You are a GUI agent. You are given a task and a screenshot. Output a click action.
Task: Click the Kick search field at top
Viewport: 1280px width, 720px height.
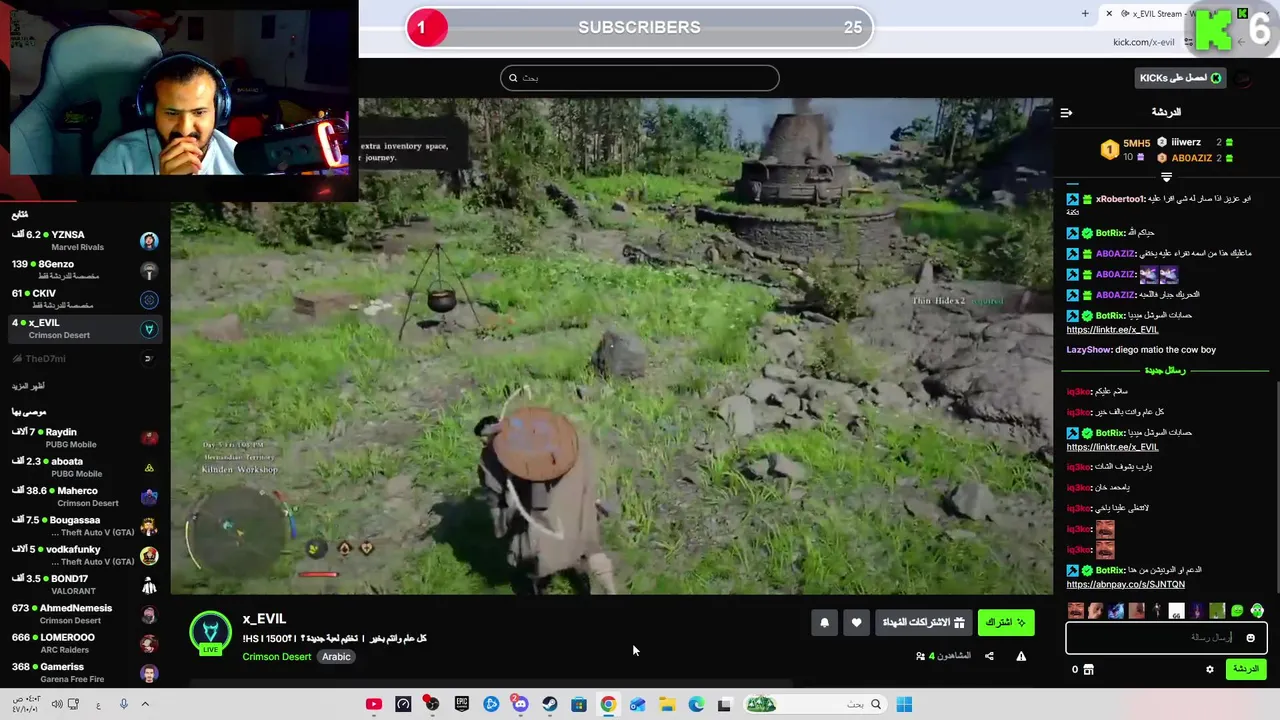(640, 78)
